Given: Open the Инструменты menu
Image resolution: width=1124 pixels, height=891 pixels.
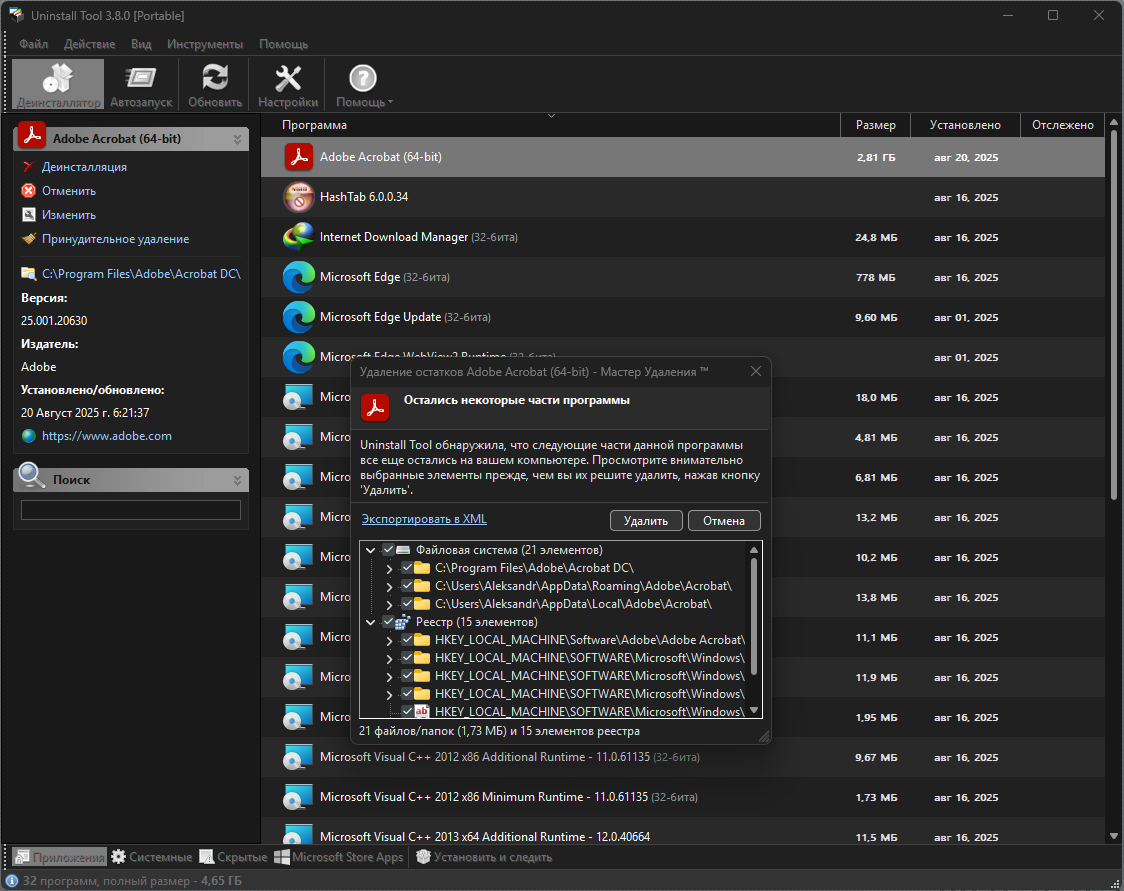Looking at the screenshot, I should [x=205, y=44].
